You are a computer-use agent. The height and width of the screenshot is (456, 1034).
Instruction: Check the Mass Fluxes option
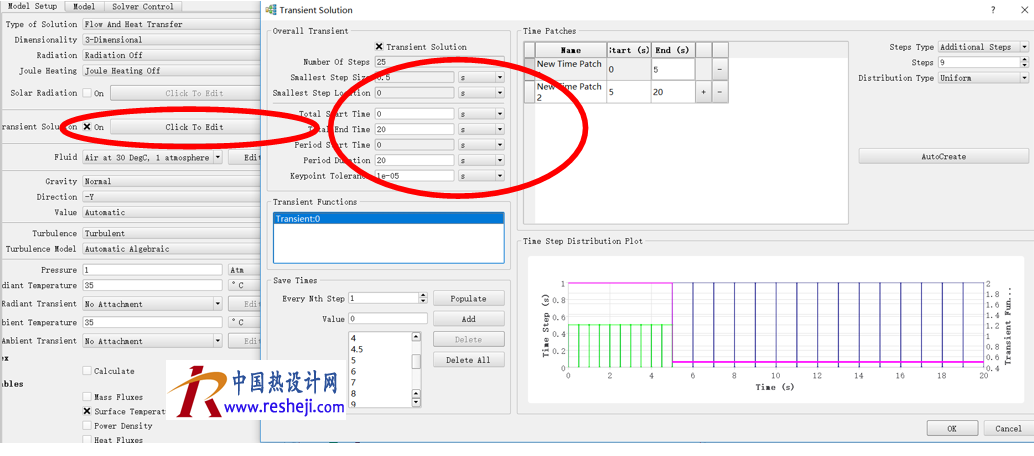(x=87, y=397)
